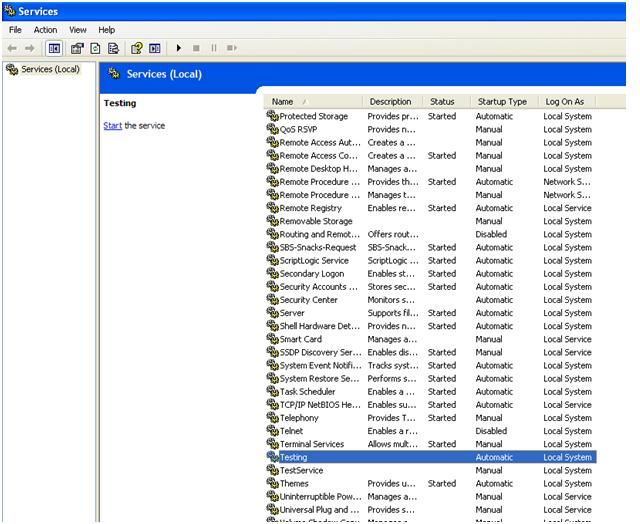Select the TestService row

click(431, 470)
